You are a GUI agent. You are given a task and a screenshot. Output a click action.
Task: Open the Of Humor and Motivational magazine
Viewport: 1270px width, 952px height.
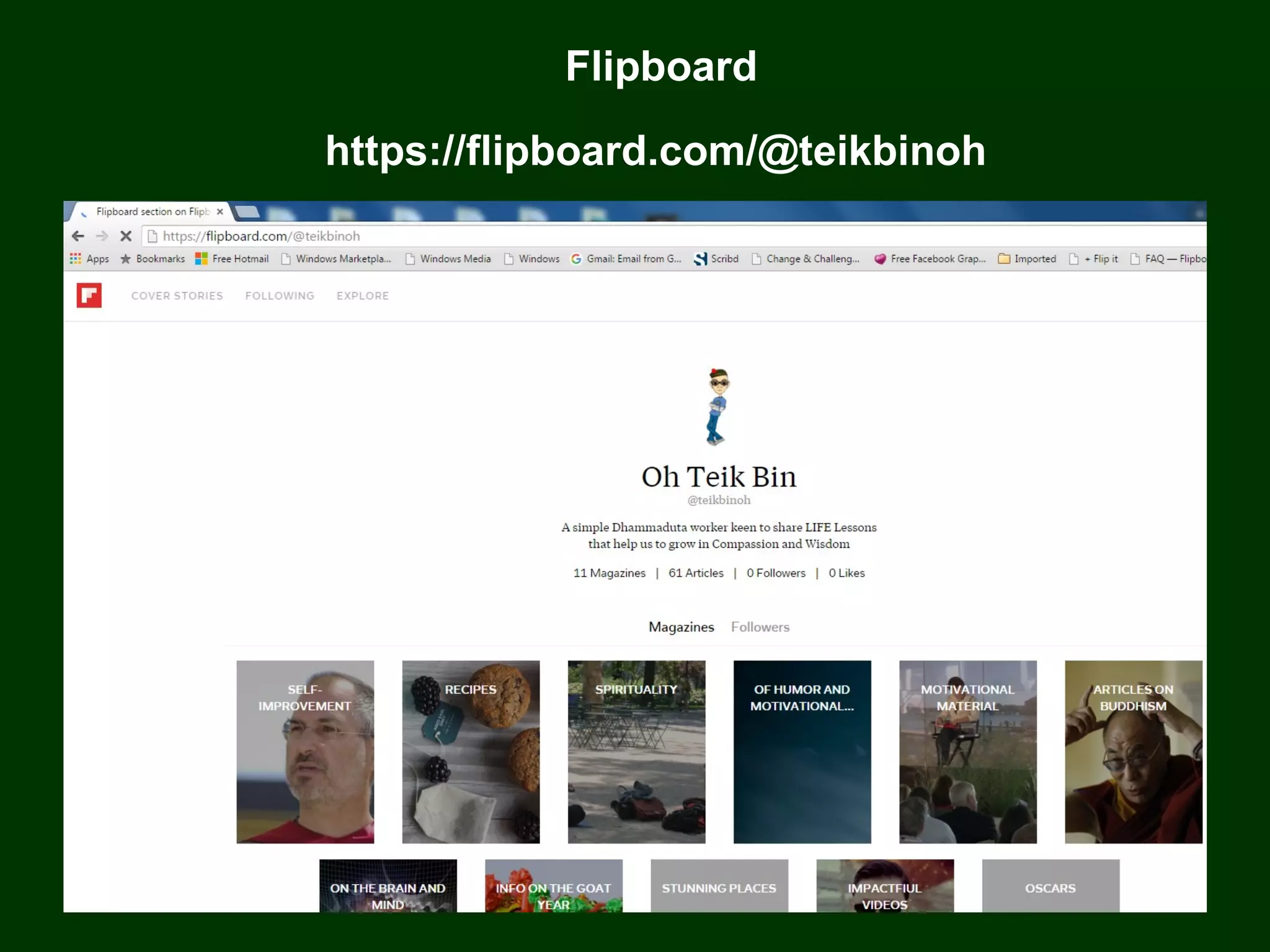802,752
